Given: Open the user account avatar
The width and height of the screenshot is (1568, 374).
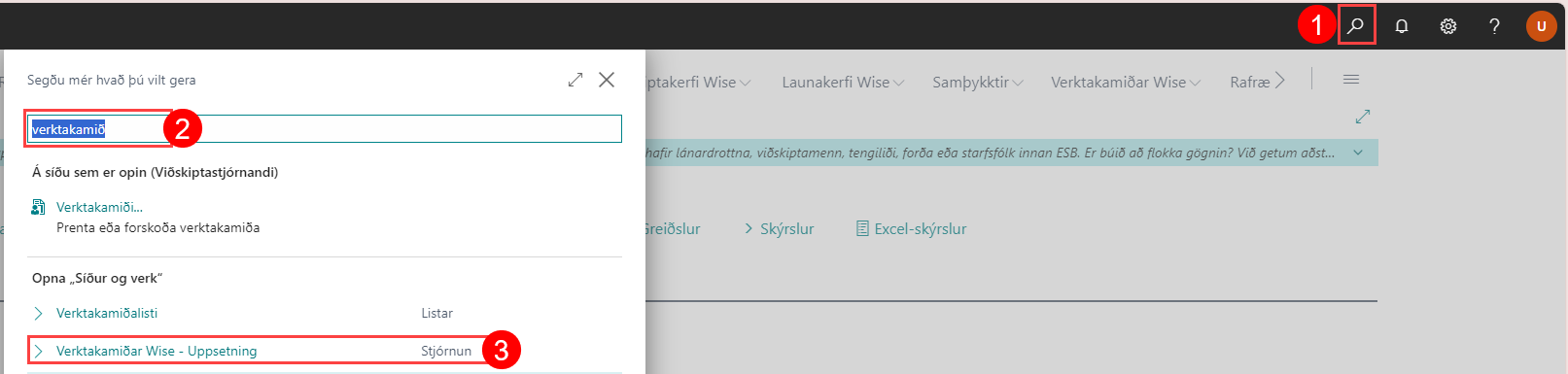Looking at the screenshot, I should pos(1541,26).
